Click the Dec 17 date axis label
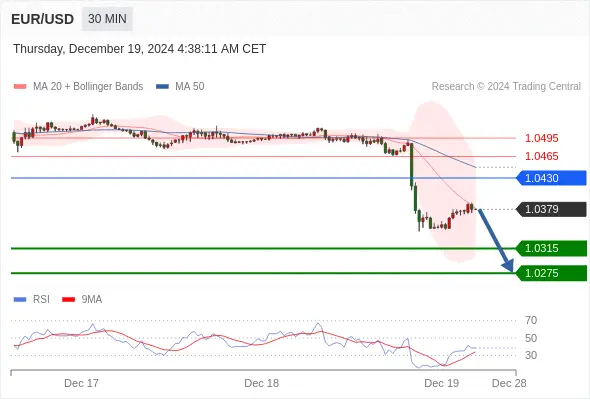 point(81,383)
